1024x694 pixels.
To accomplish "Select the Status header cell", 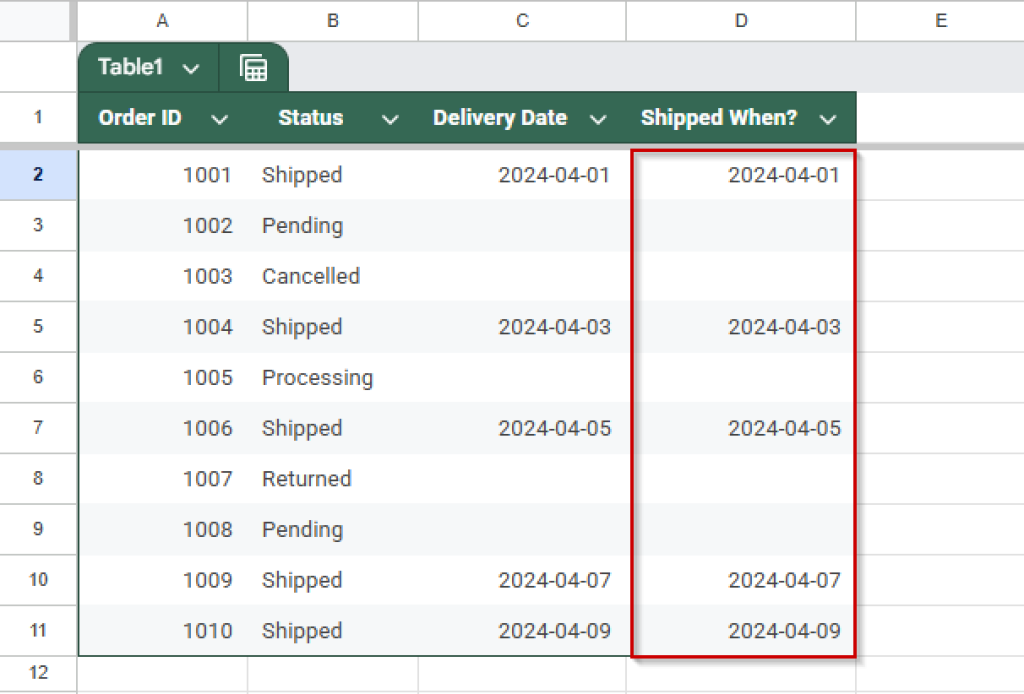I will [x=310, y=117].
